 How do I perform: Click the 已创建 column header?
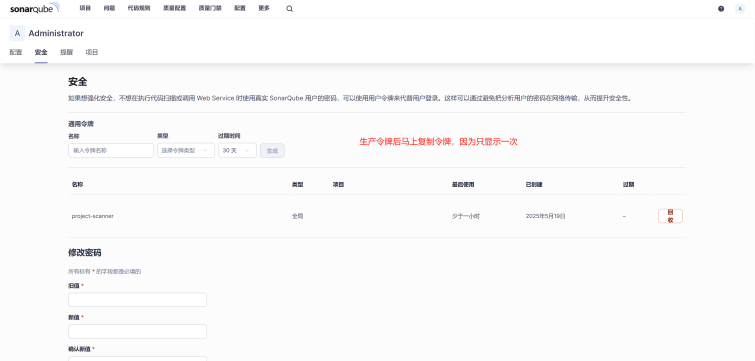(x=534, y=184)
